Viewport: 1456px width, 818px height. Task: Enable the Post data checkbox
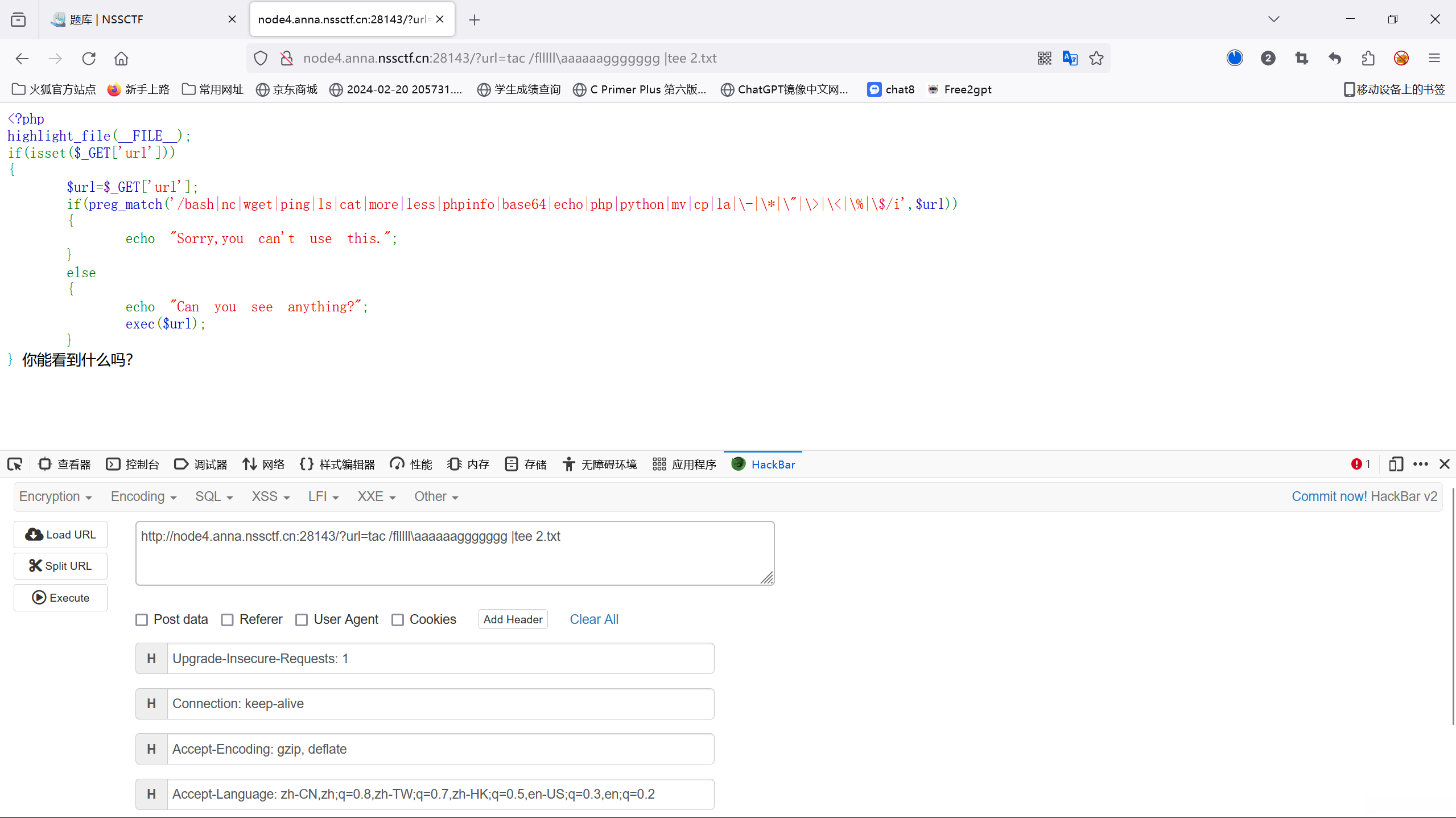pos(142,620)
